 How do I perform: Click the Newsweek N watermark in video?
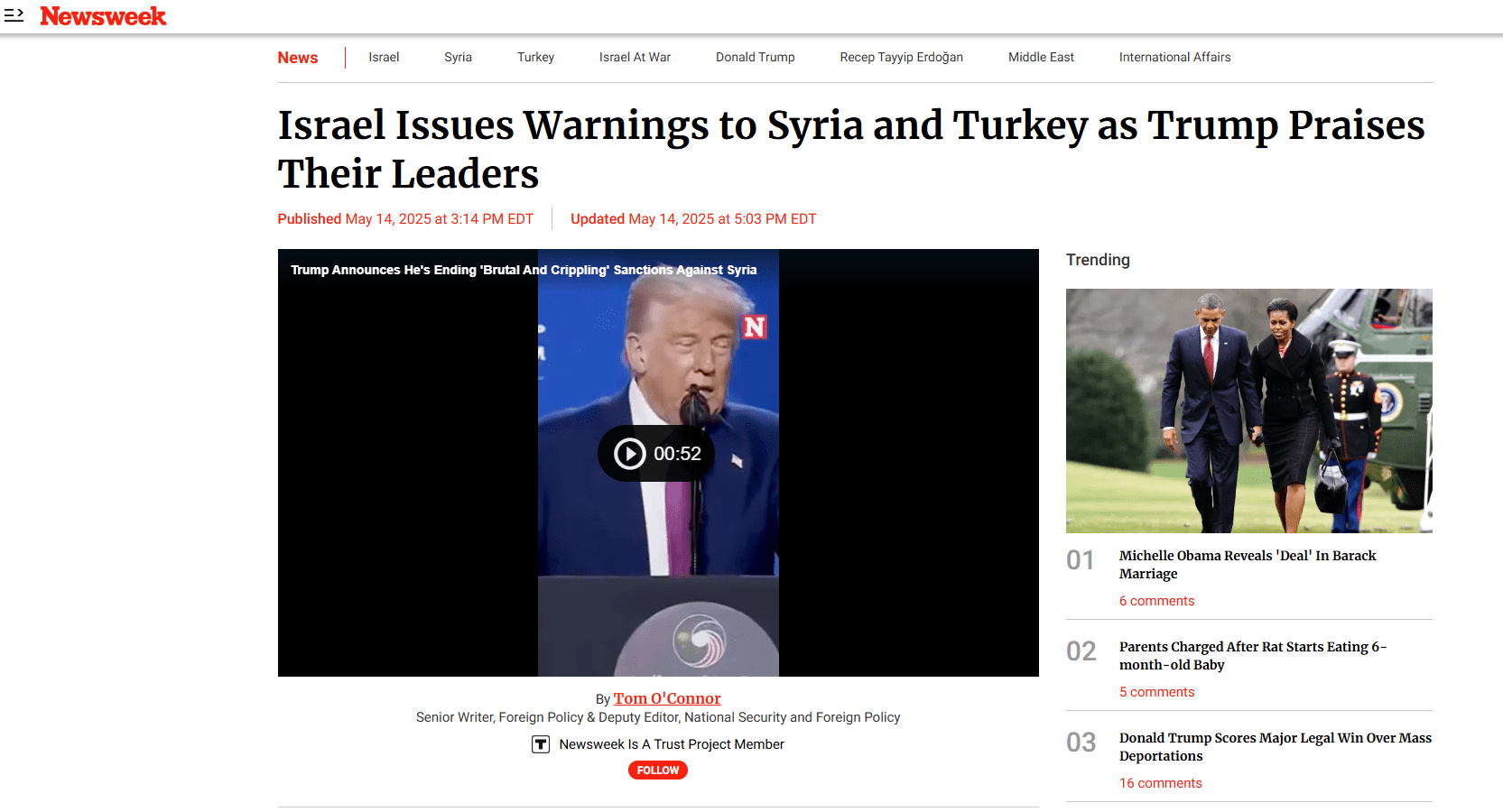(x=755, y=327)
